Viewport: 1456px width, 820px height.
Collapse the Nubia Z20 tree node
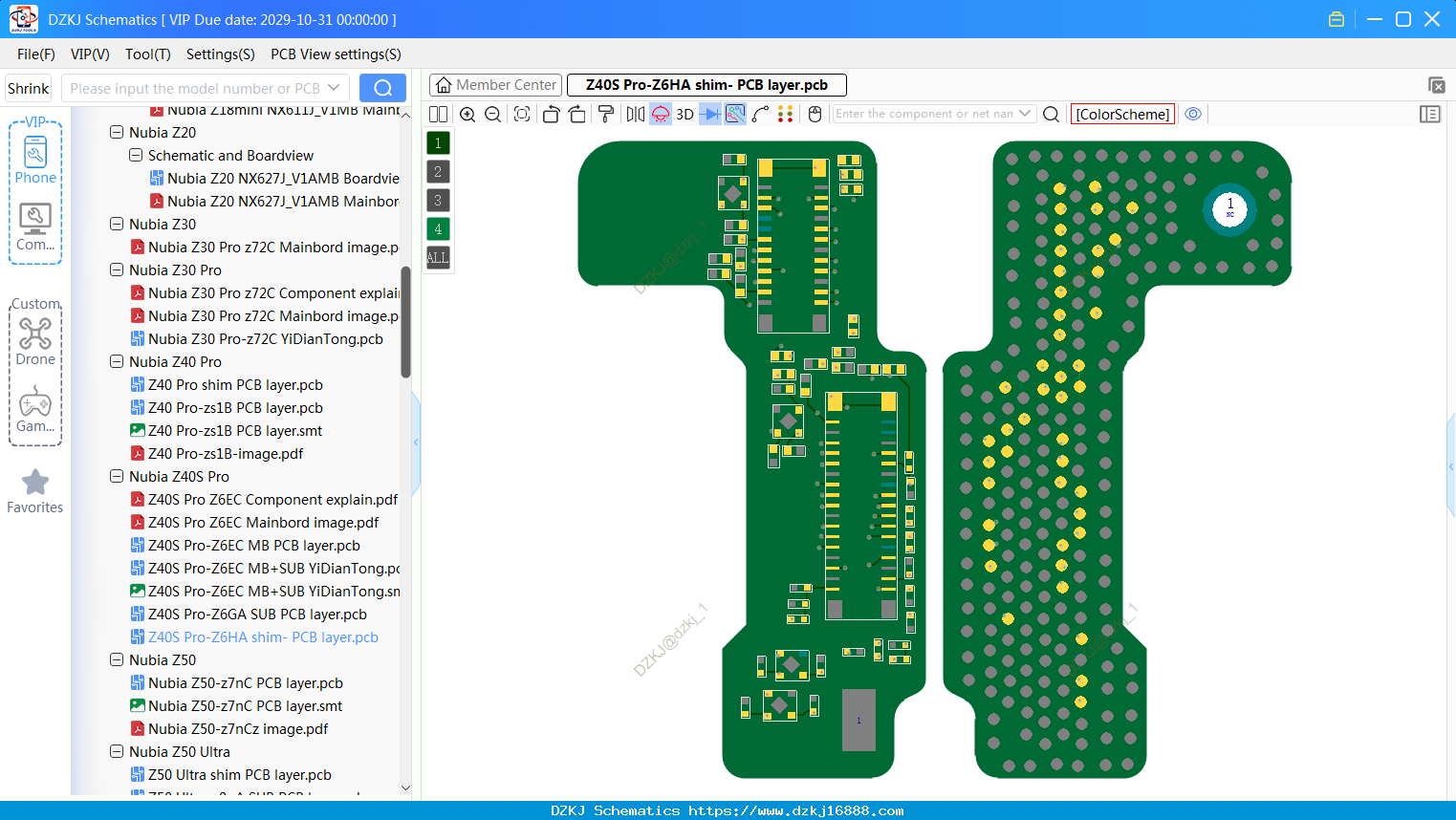(117, 133)
